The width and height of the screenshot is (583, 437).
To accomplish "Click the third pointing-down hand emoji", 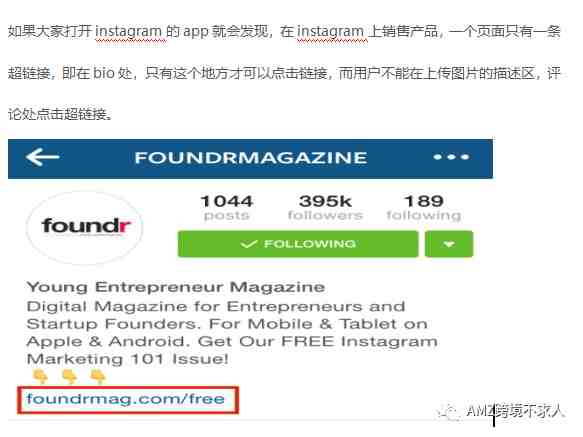I will pyautogui.click(x=98, y=376).
